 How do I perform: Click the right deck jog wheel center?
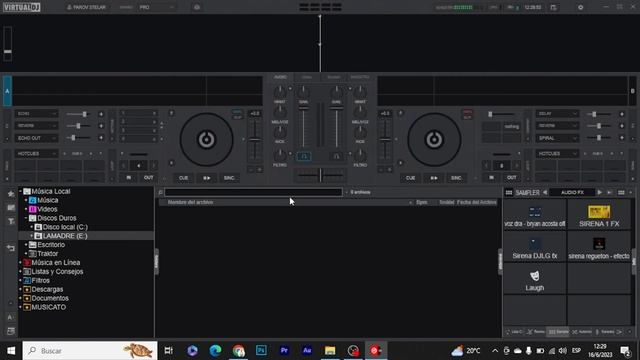(434, 140)
